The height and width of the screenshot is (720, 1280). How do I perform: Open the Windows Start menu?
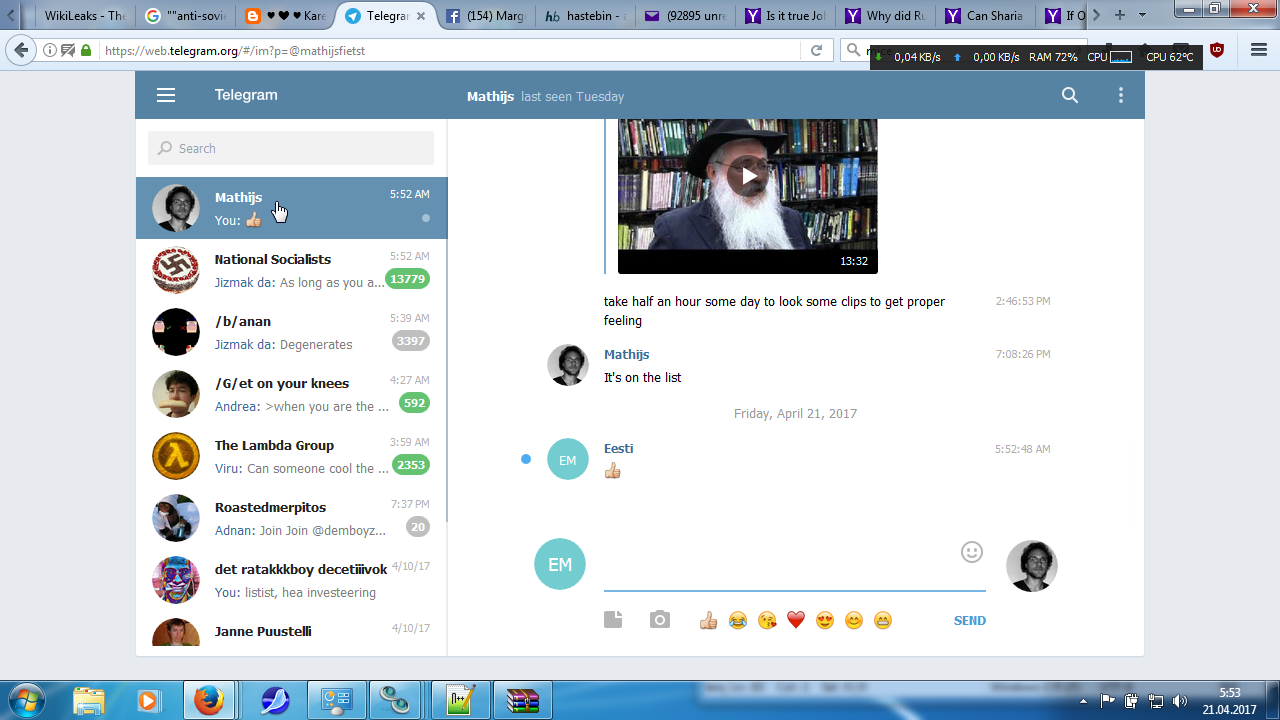coord(27,700)
